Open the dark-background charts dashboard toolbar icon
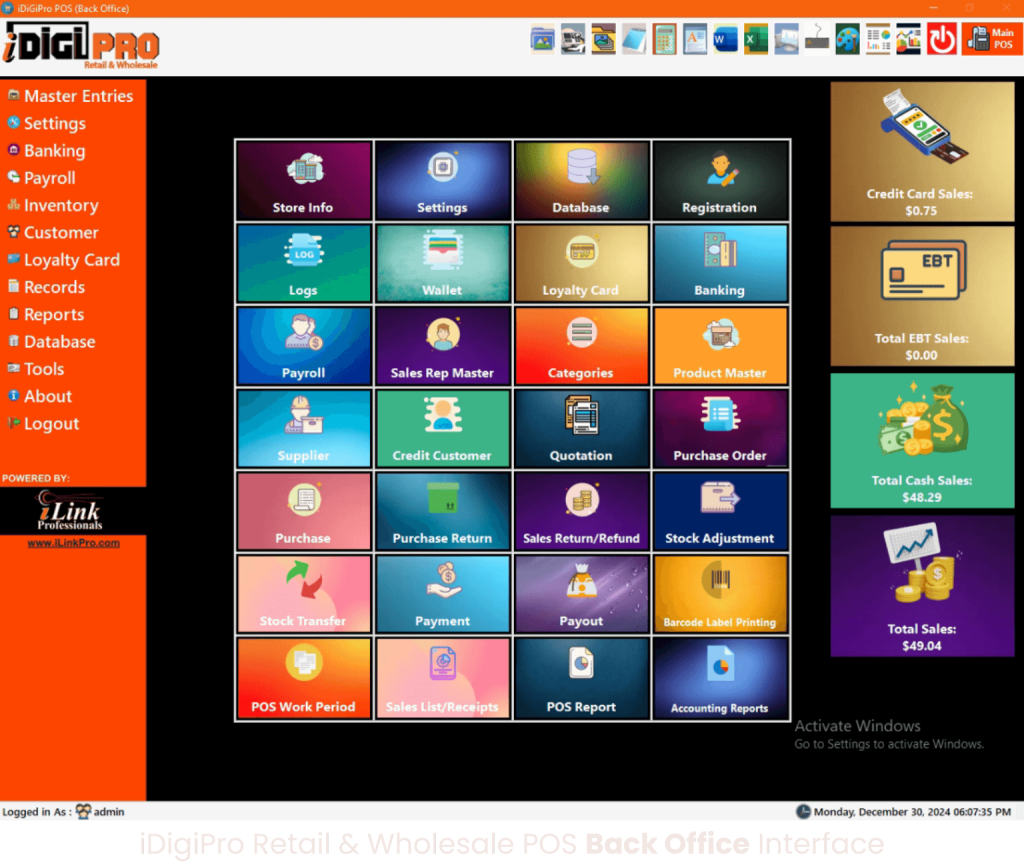The width and height of the screenshot is (1024, 867). (x=908, y=40)
